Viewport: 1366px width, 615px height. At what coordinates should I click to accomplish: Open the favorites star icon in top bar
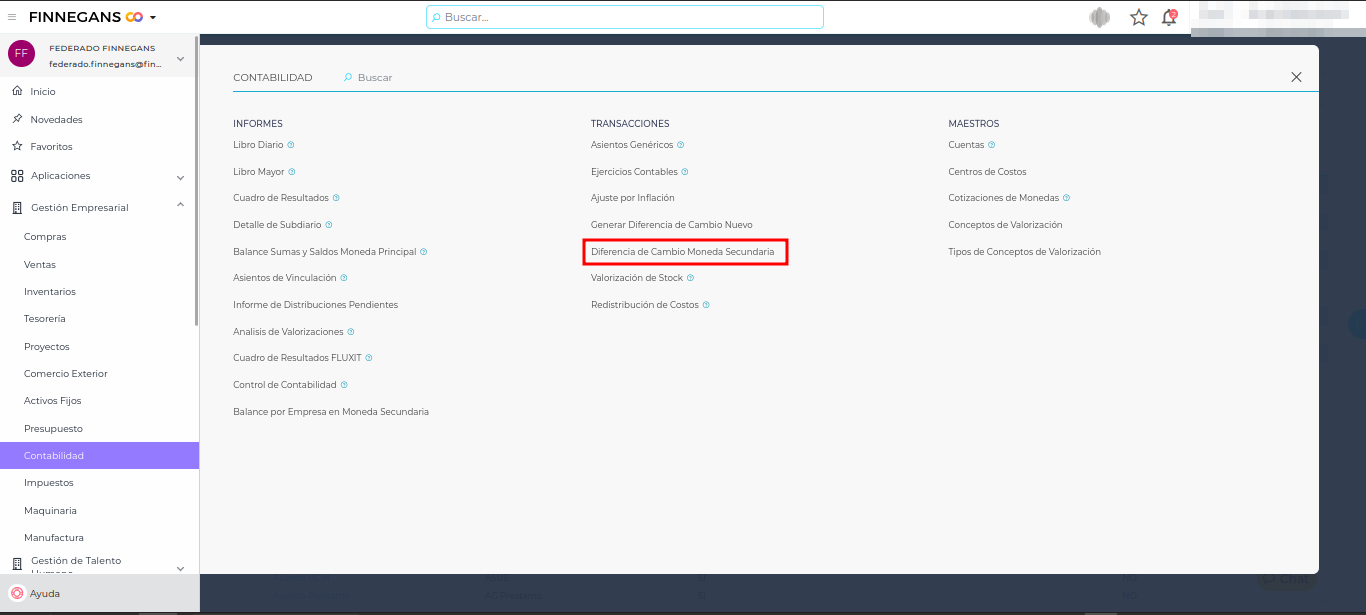pos(1138,17)
